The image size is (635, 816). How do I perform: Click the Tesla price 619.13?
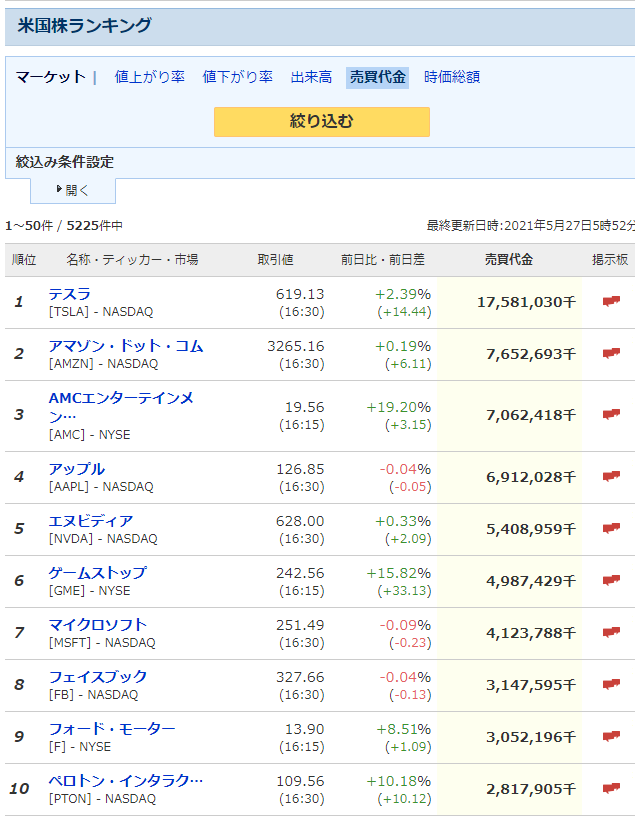(x=300, y=294)
